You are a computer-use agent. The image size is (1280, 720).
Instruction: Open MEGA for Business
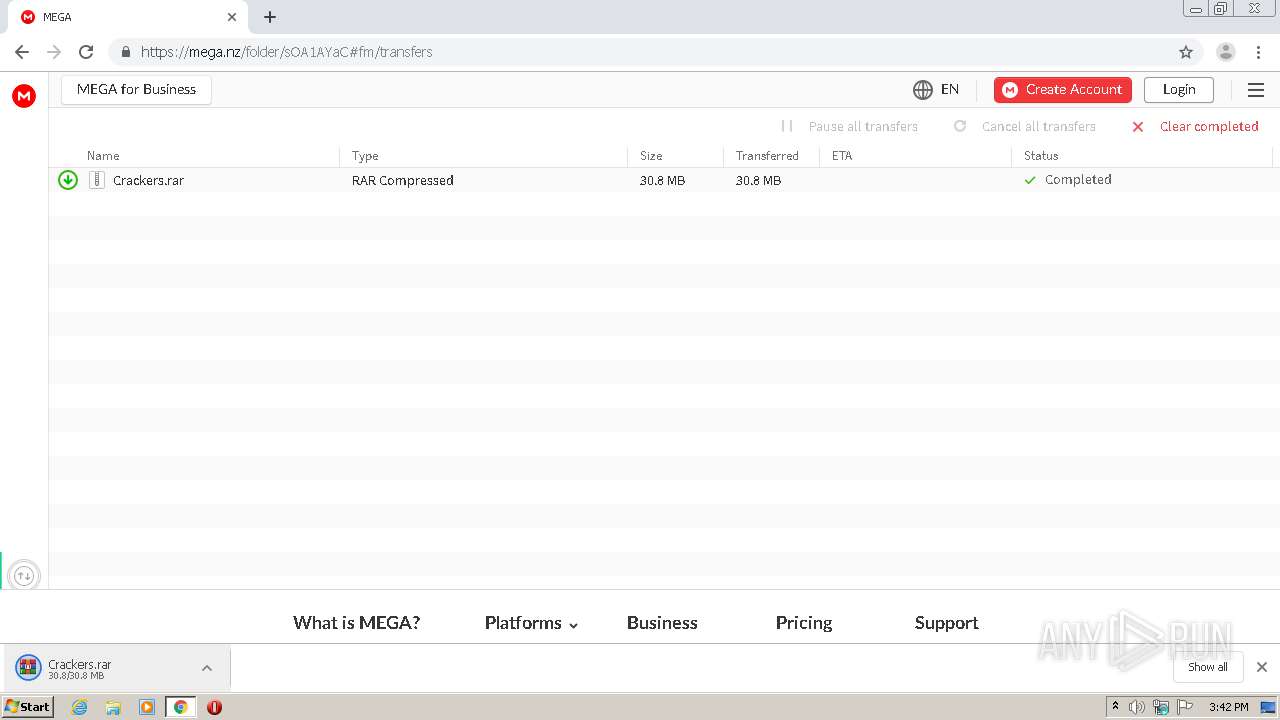tap(136, 90)
